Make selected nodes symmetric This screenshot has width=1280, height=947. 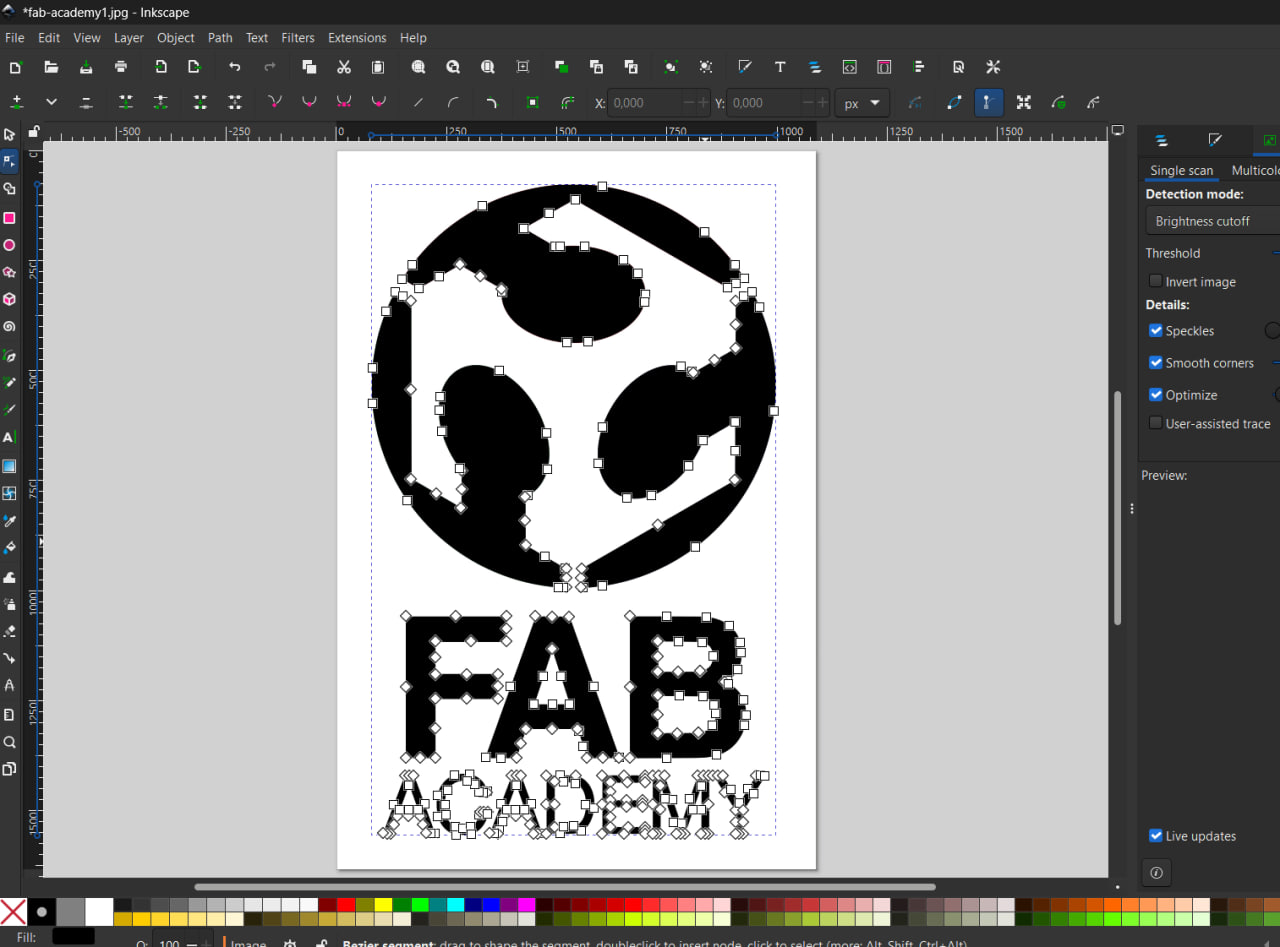pyautogui.click(x=344, y=102)
